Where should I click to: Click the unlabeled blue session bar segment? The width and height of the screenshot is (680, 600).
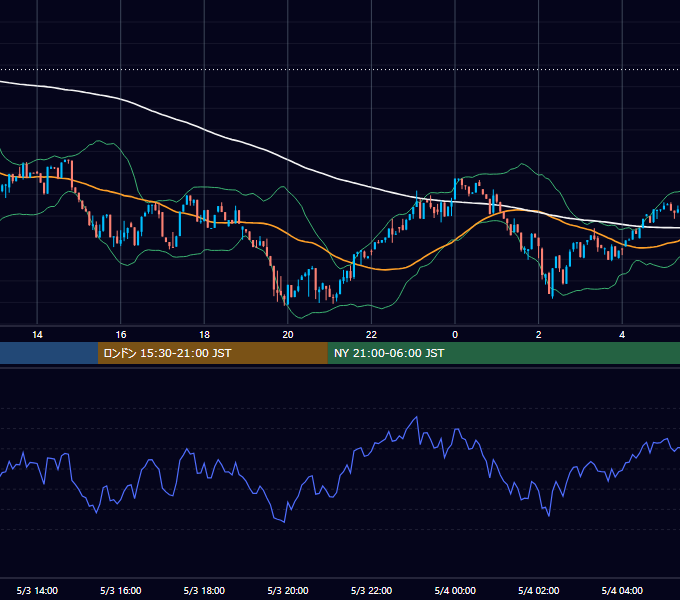[x=49, y=353]
